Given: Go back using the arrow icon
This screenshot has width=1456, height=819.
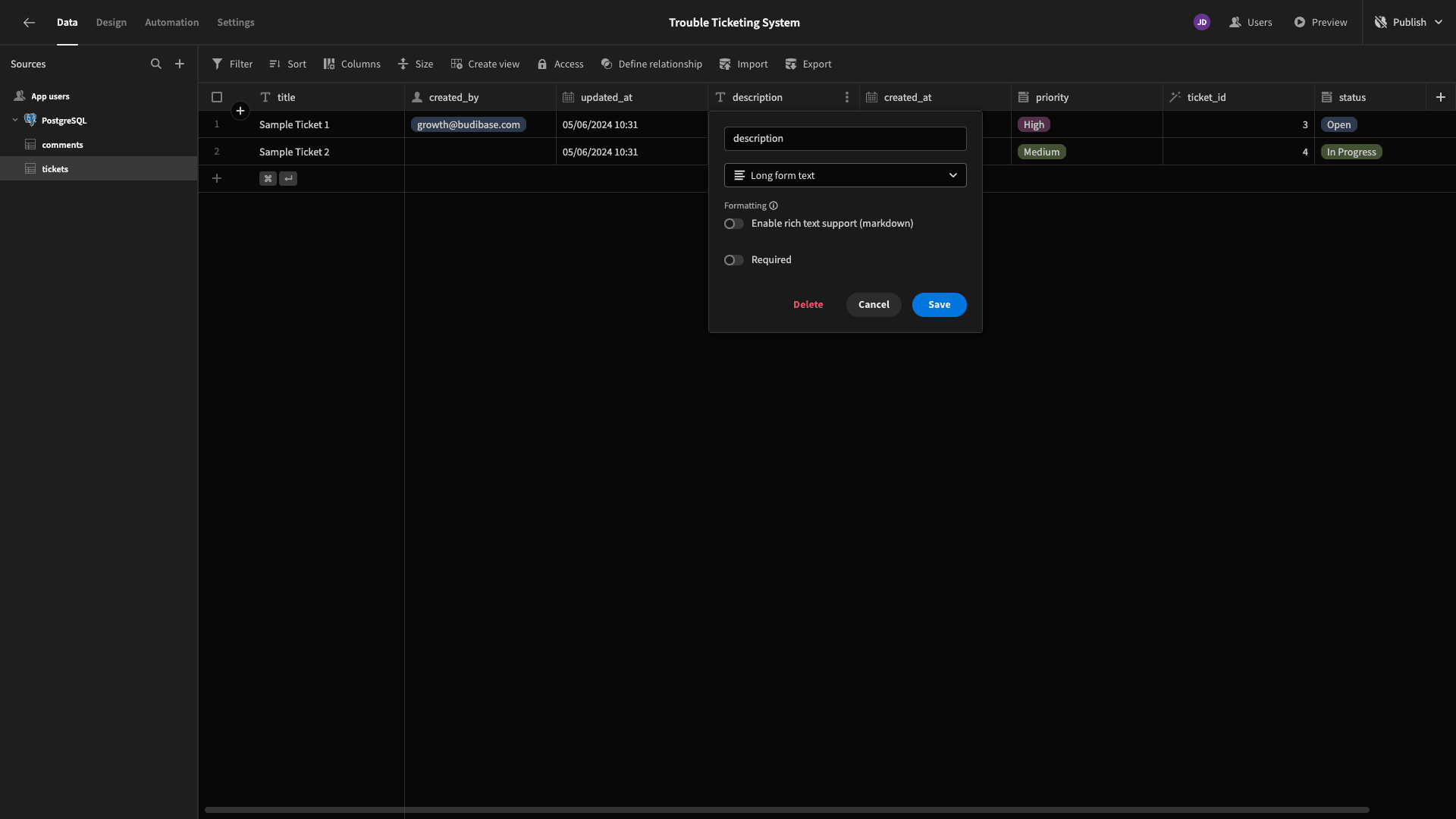Looking at the screenshot, I should 29,23.
